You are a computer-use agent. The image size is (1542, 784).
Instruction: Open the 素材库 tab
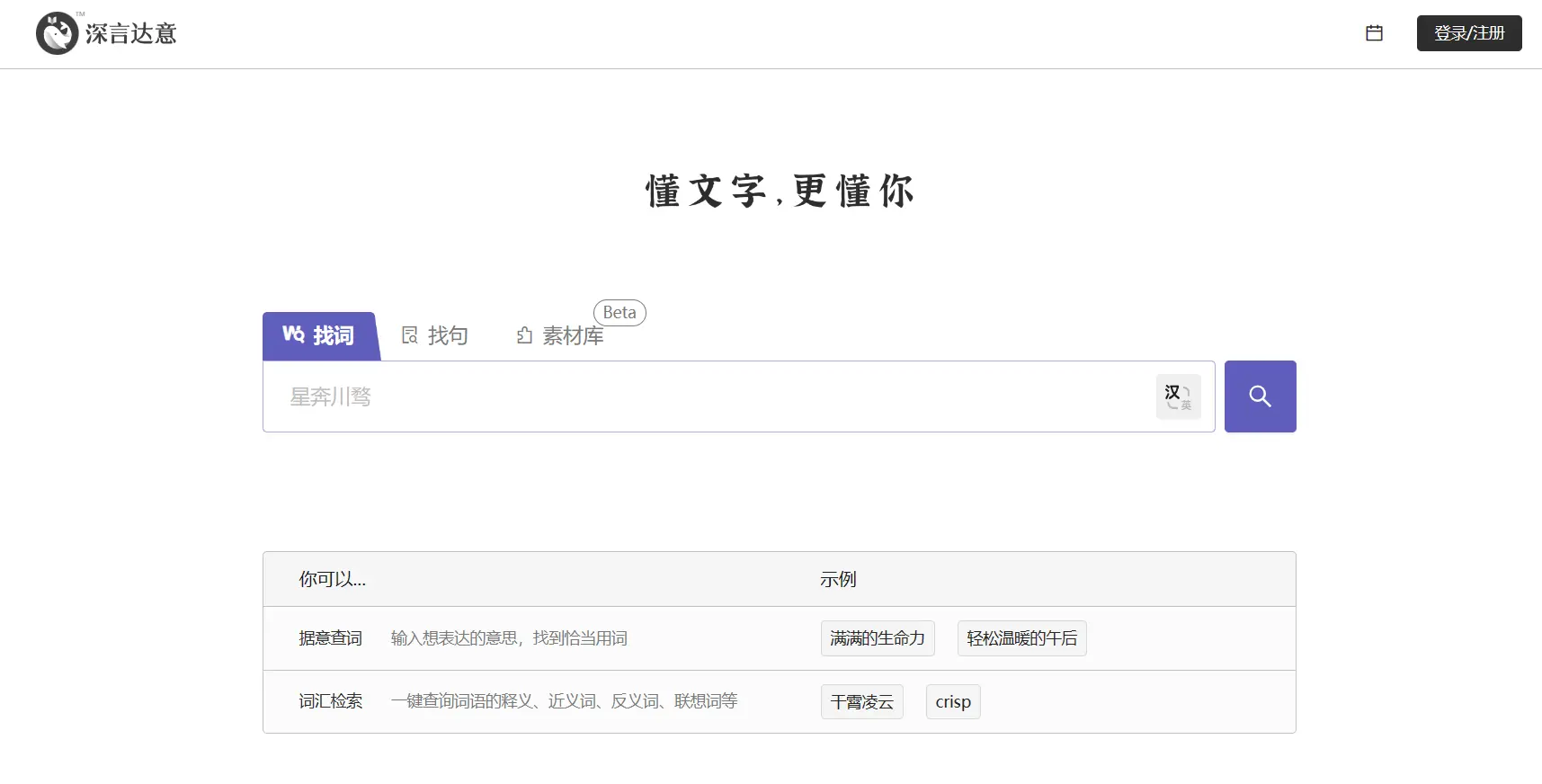[560, 335]
